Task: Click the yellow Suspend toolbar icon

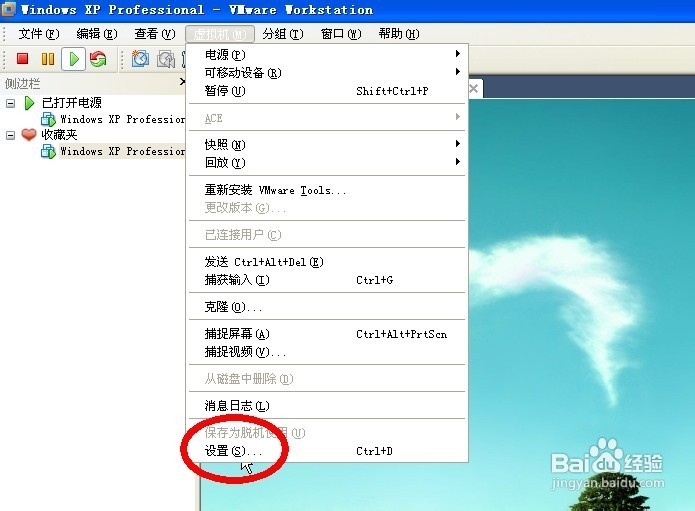Action: point(48,59)
